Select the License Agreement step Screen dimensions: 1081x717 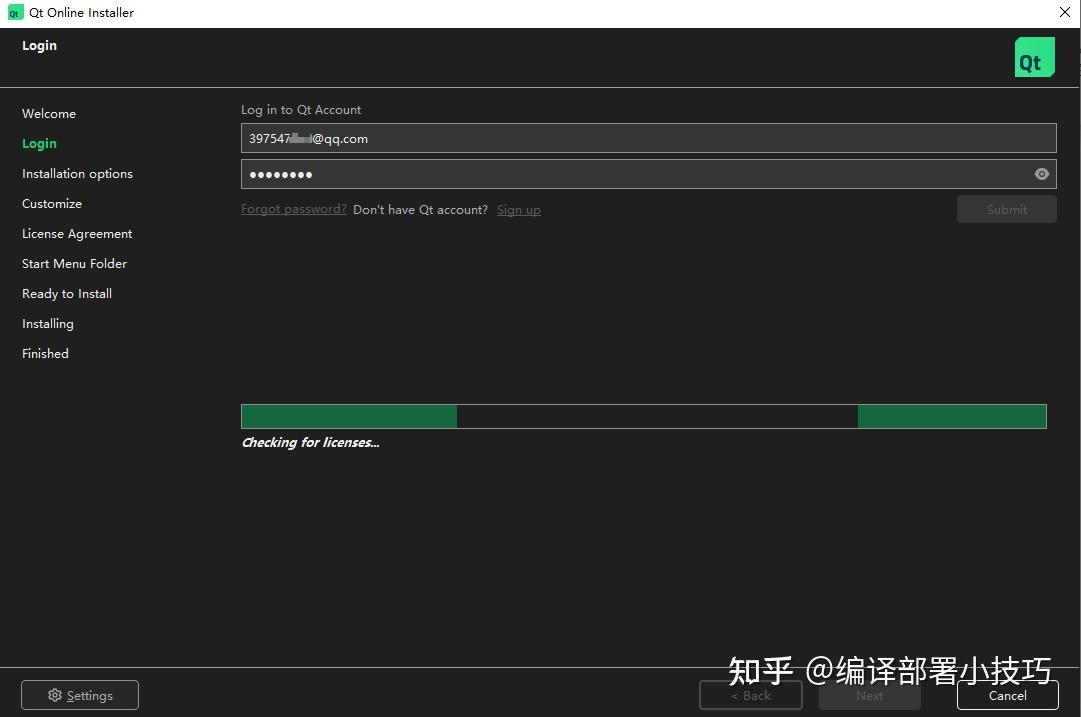pos(77,233)
